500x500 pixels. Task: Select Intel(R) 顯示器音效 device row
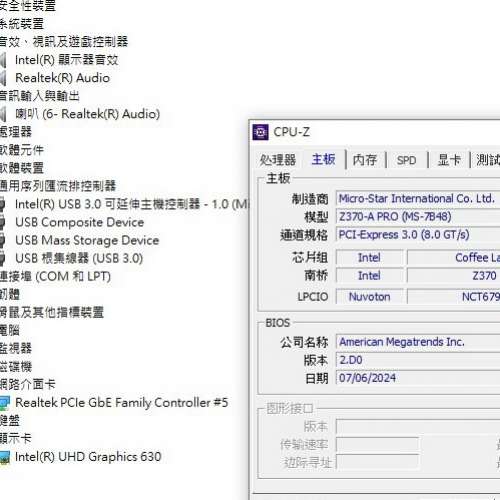tap(66, 60)
